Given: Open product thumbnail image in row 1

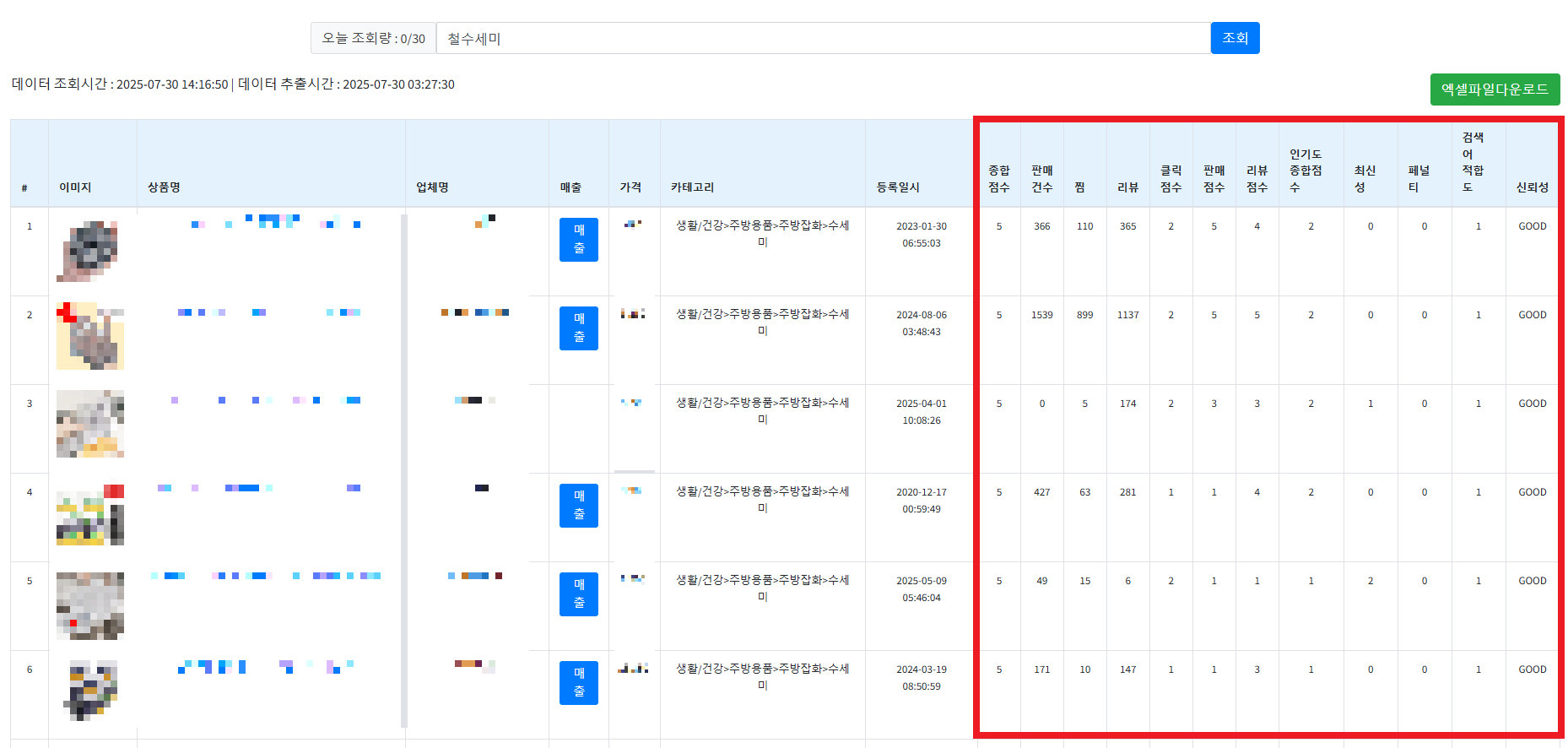Looking at the screenshot, I should click(x=89, y=252).
